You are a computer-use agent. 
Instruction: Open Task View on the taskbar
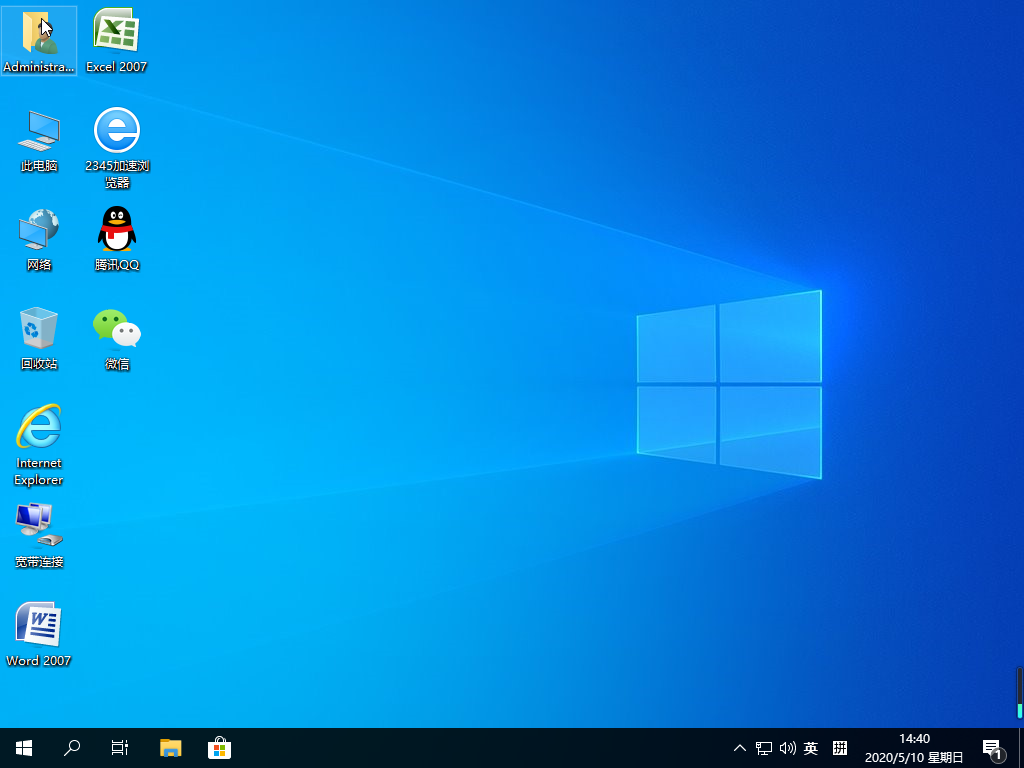click(x=120, y=748)
